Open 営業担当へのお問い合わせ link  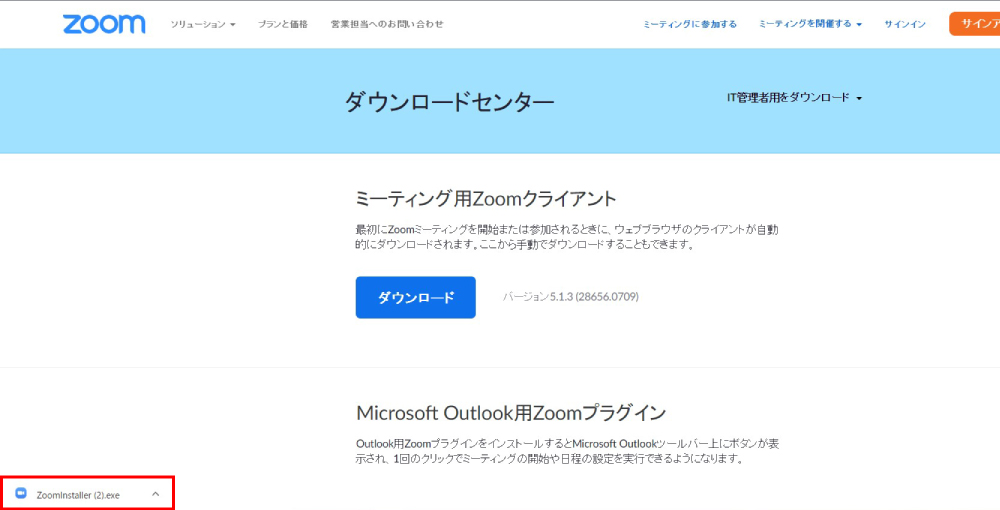coord(386,24)
